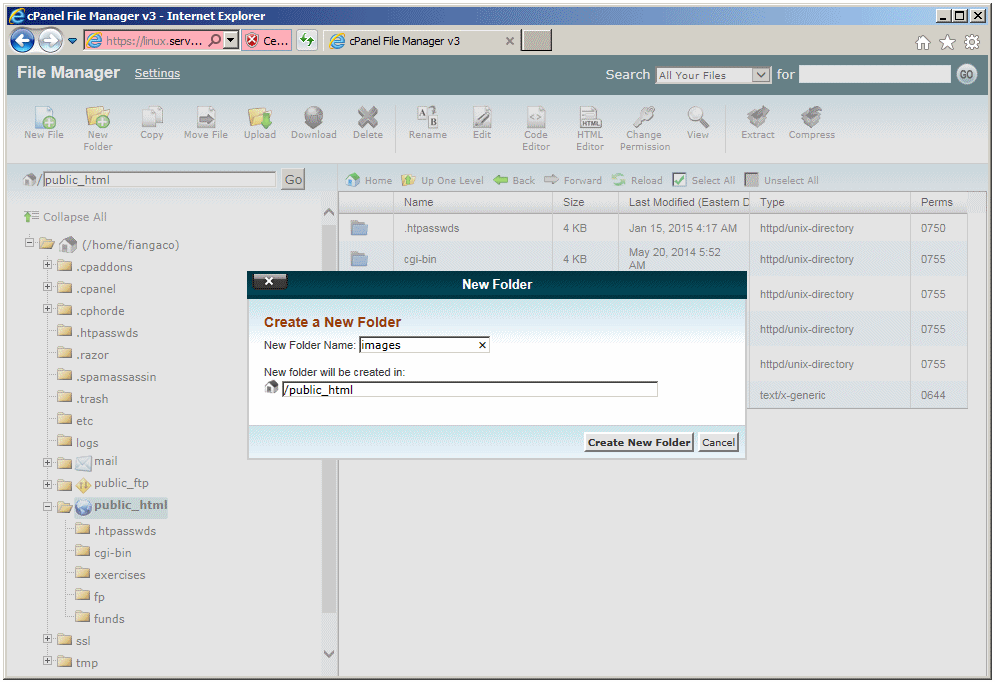
Task: Expand the tmp folder
Action: pyautogui.click(x=48, y=661)
